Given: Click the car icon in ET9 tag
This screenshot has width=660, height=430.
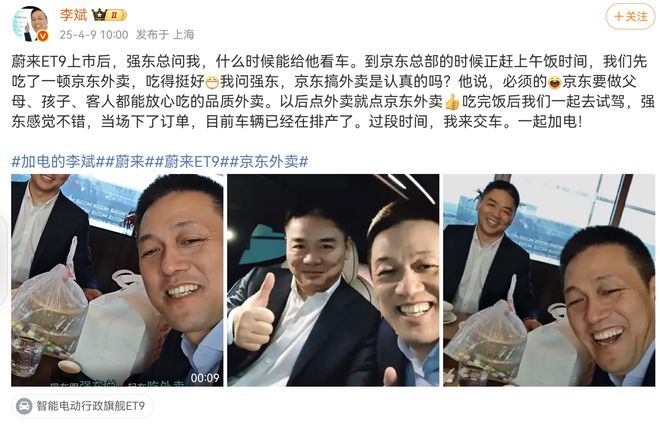Looking at the screenshot, I should pos(24,406).
